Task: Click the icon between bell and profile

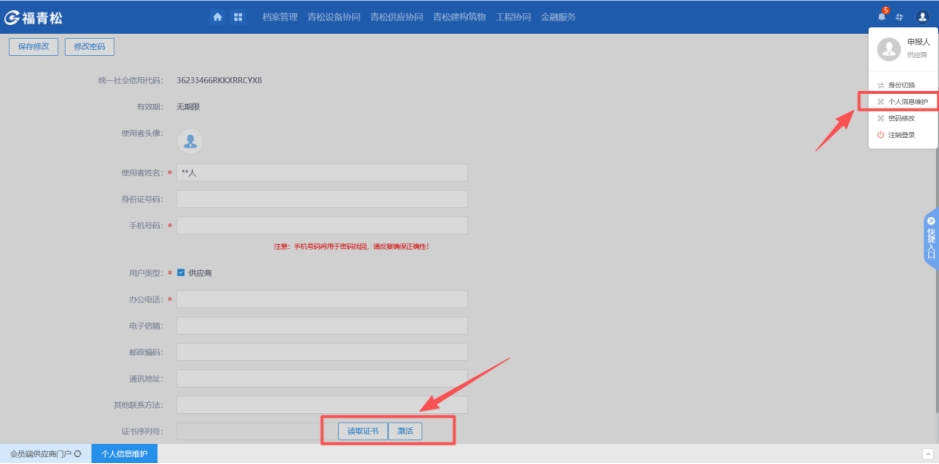Action: tap(900, 17)
